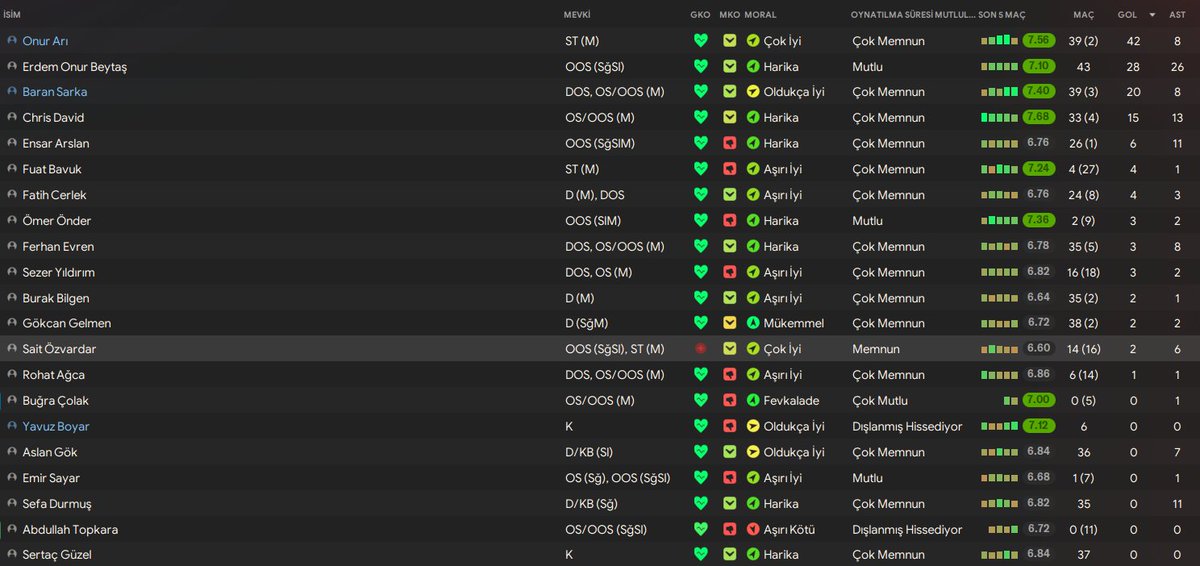Click the green heart condition icon for Onur Arı
1200x566 pixels.
click(x=700, y=41)
